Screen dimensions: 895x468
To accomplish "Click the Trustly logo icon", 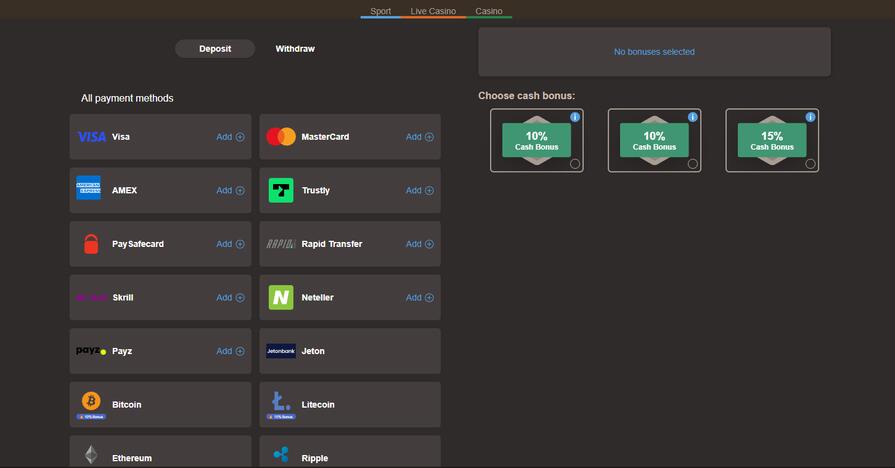I will (281, 190).
